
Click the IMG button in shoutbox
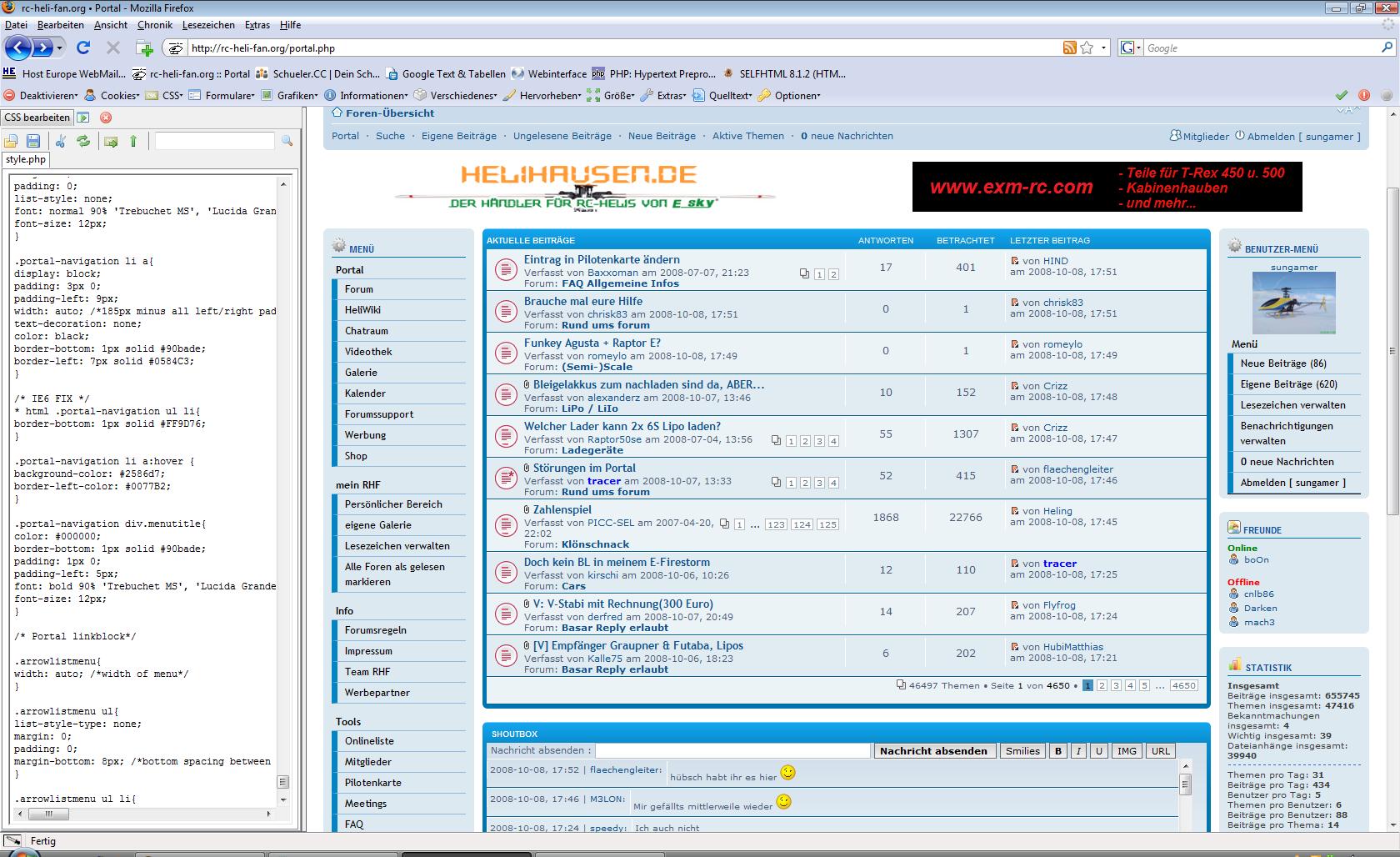[1127, 750]
